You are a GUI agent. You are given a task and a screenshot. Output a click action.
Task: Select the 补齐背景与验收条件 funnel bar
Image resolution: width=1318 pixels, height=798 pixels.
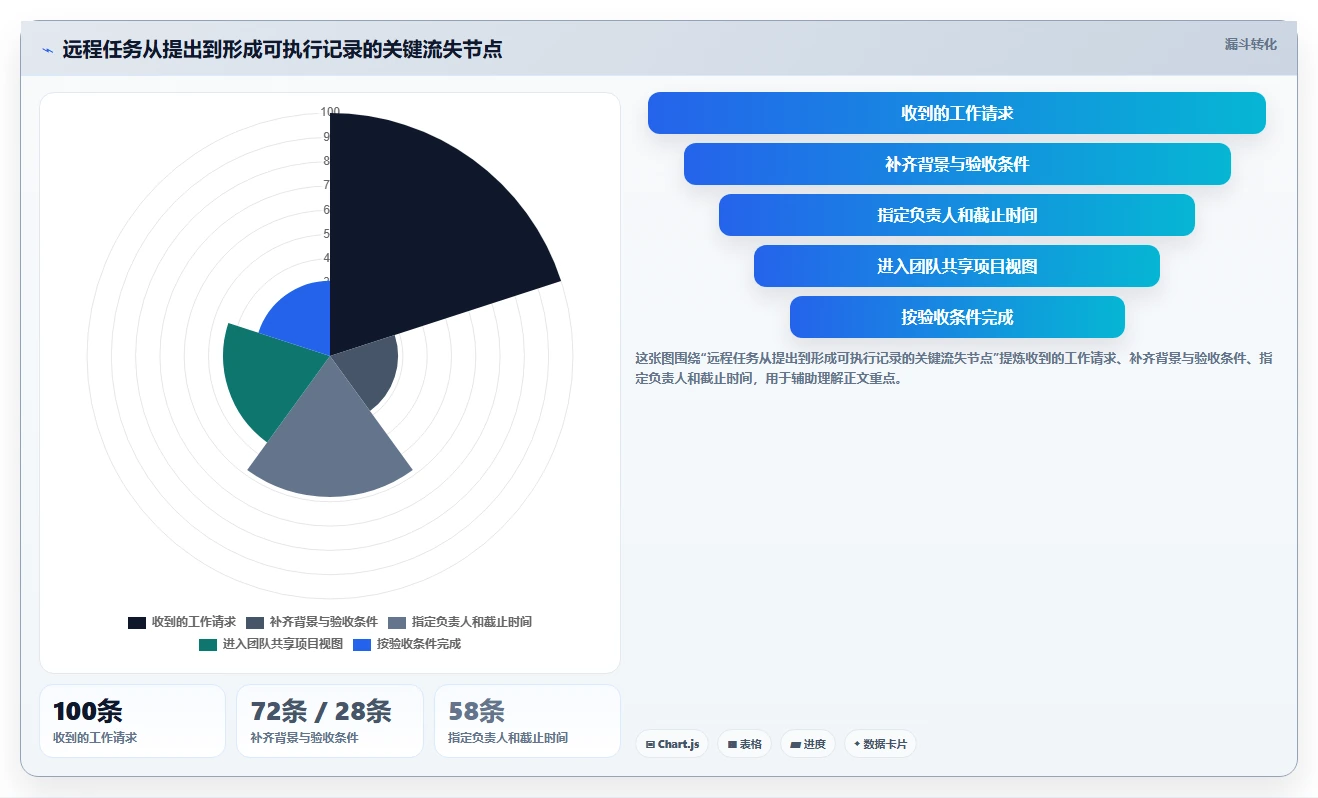(957, 164)
